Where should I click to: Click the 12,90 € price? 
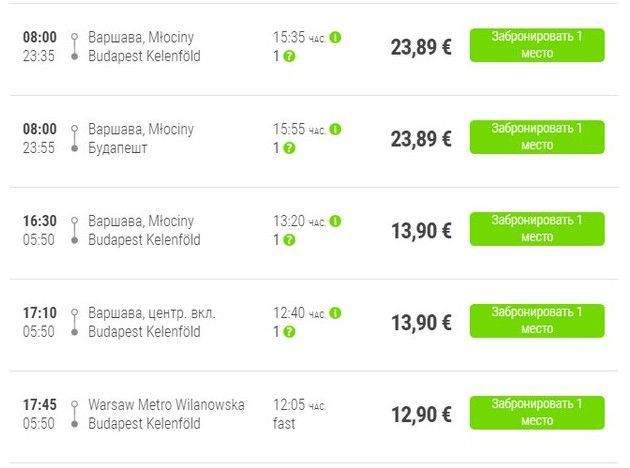coord(421,415)
